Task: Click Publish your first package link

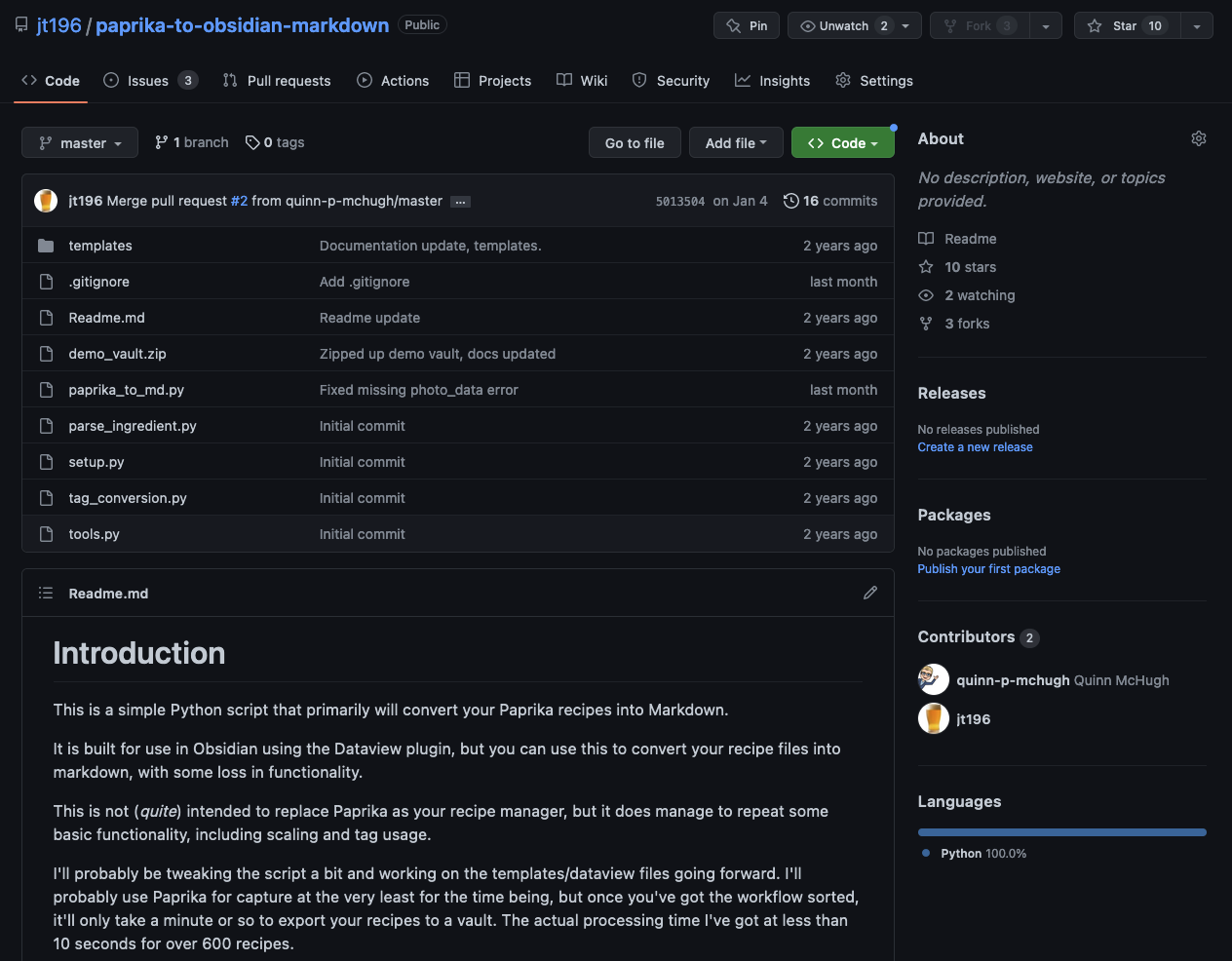Action: (988, 569)
